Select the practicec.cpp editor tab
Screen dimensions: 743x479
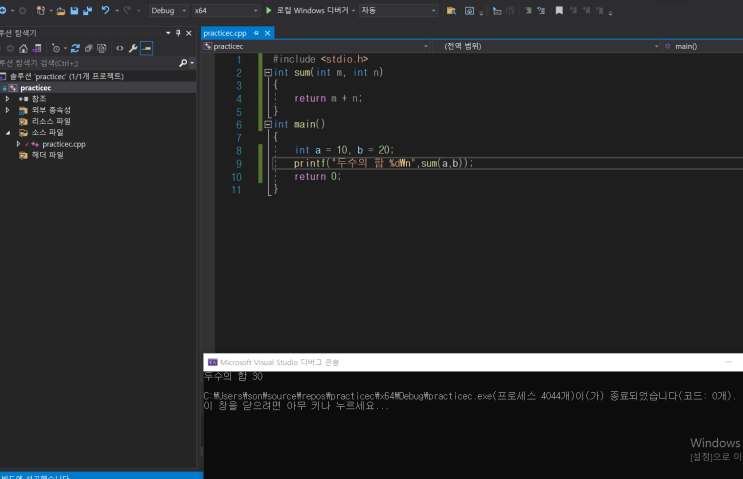[x=225, y=33]
